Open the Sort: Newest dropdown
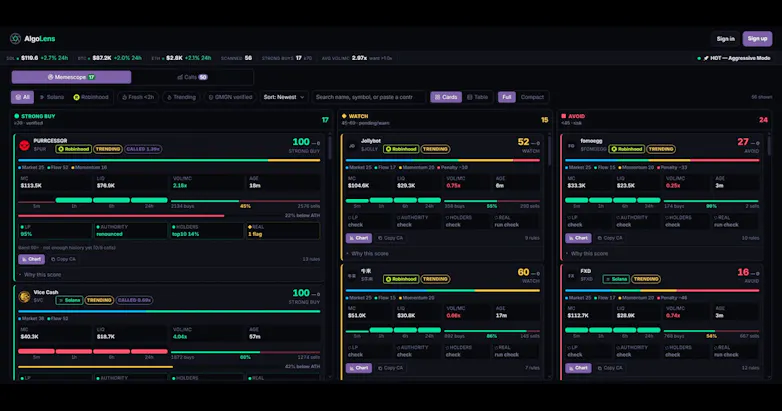Image resolution: width=782 pixels, height=411 pixels. 284,97
